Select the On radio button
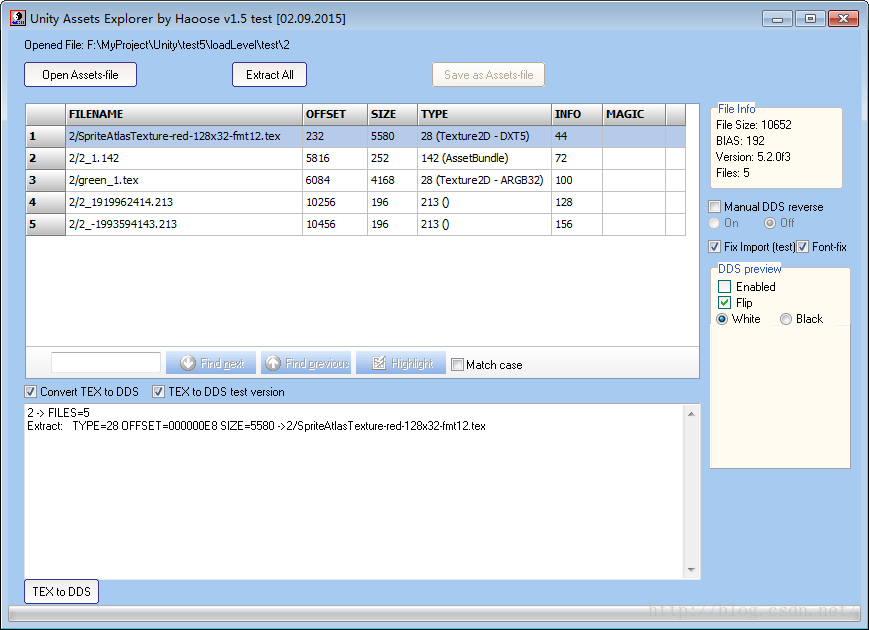This screenshot has height=630, width=869. (x=714, y=223)
